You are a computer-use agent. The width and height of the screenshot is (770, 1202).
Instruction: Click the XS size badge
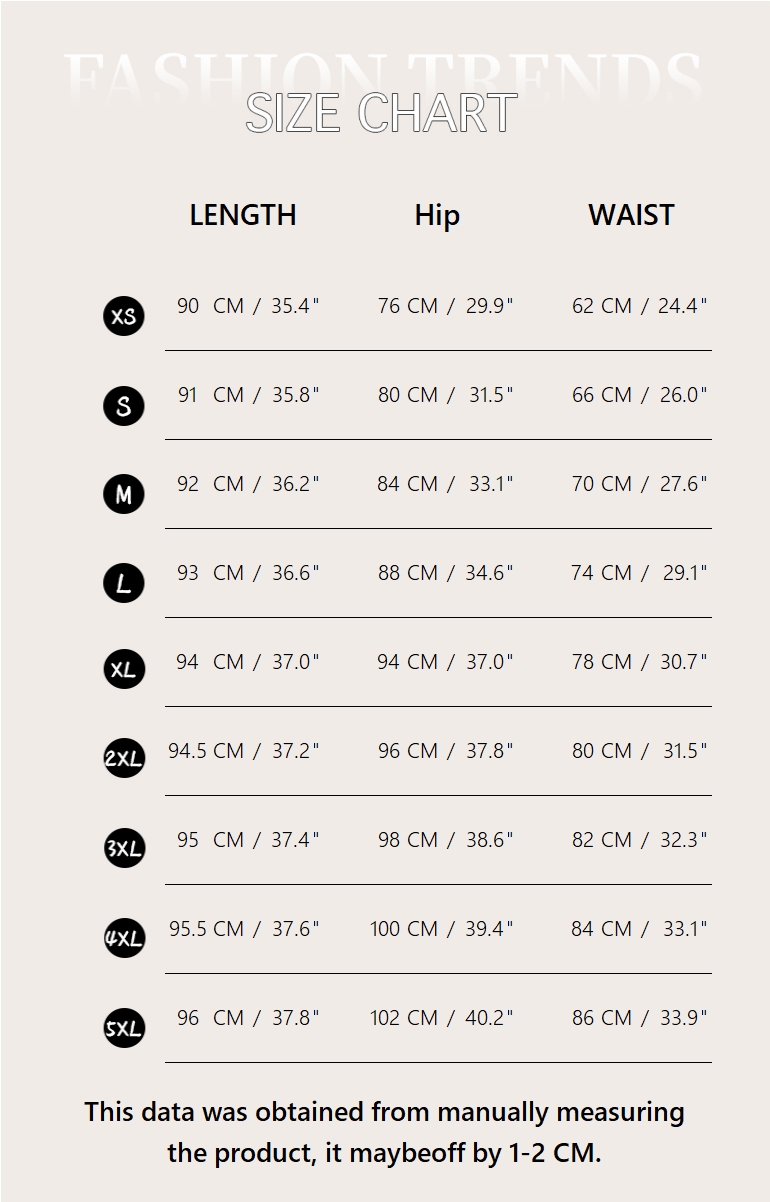pyautogui.click(x=124, y=316)
